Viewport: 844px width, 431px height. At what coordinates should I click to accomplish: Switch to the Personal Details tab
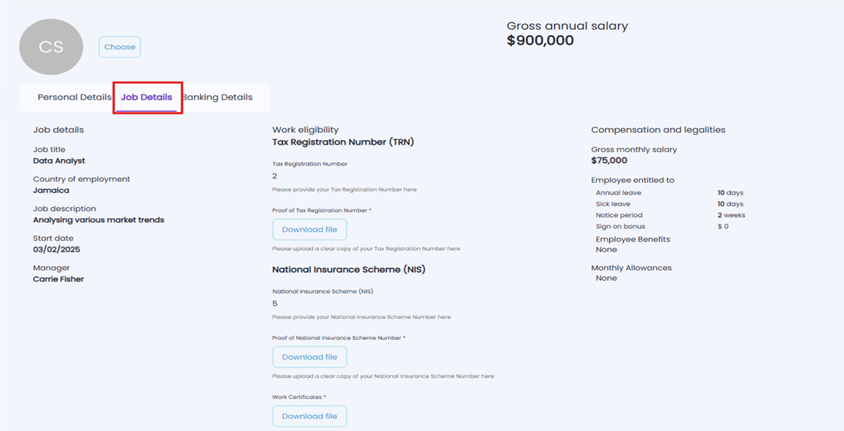(x=74, y=97)
